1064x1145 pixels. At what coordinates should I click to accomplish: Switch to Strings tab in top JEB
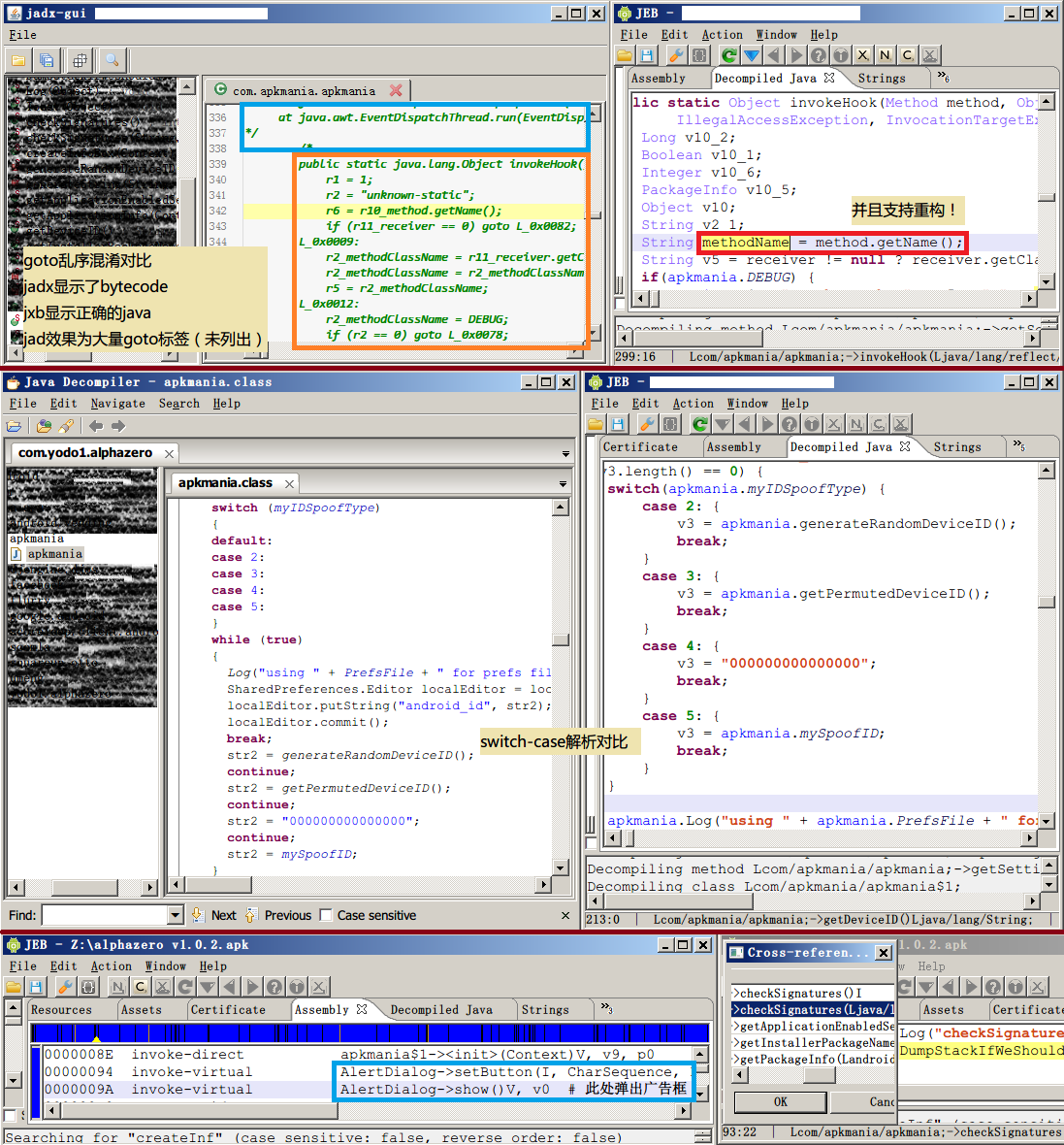point(882,79)
